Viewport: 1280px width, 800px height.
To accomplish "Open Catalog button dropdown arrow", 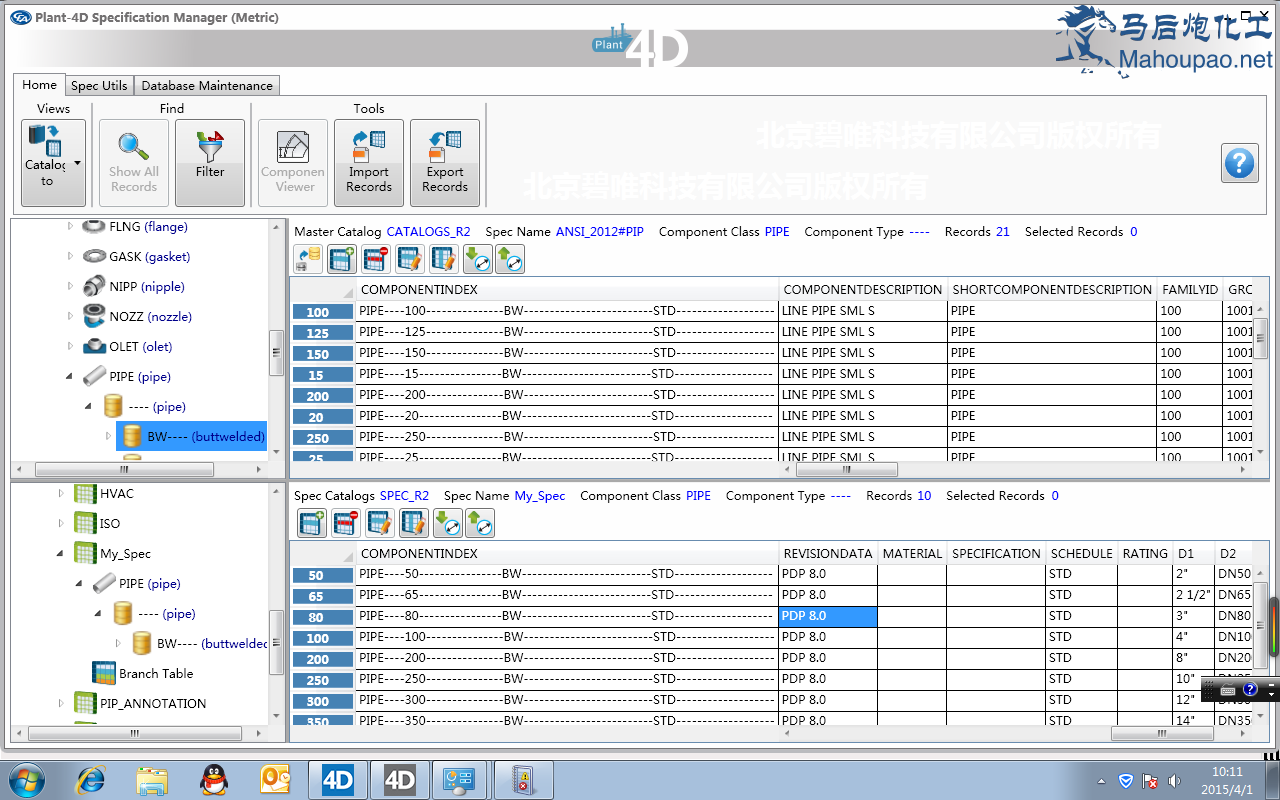I will tap(77, 164).
